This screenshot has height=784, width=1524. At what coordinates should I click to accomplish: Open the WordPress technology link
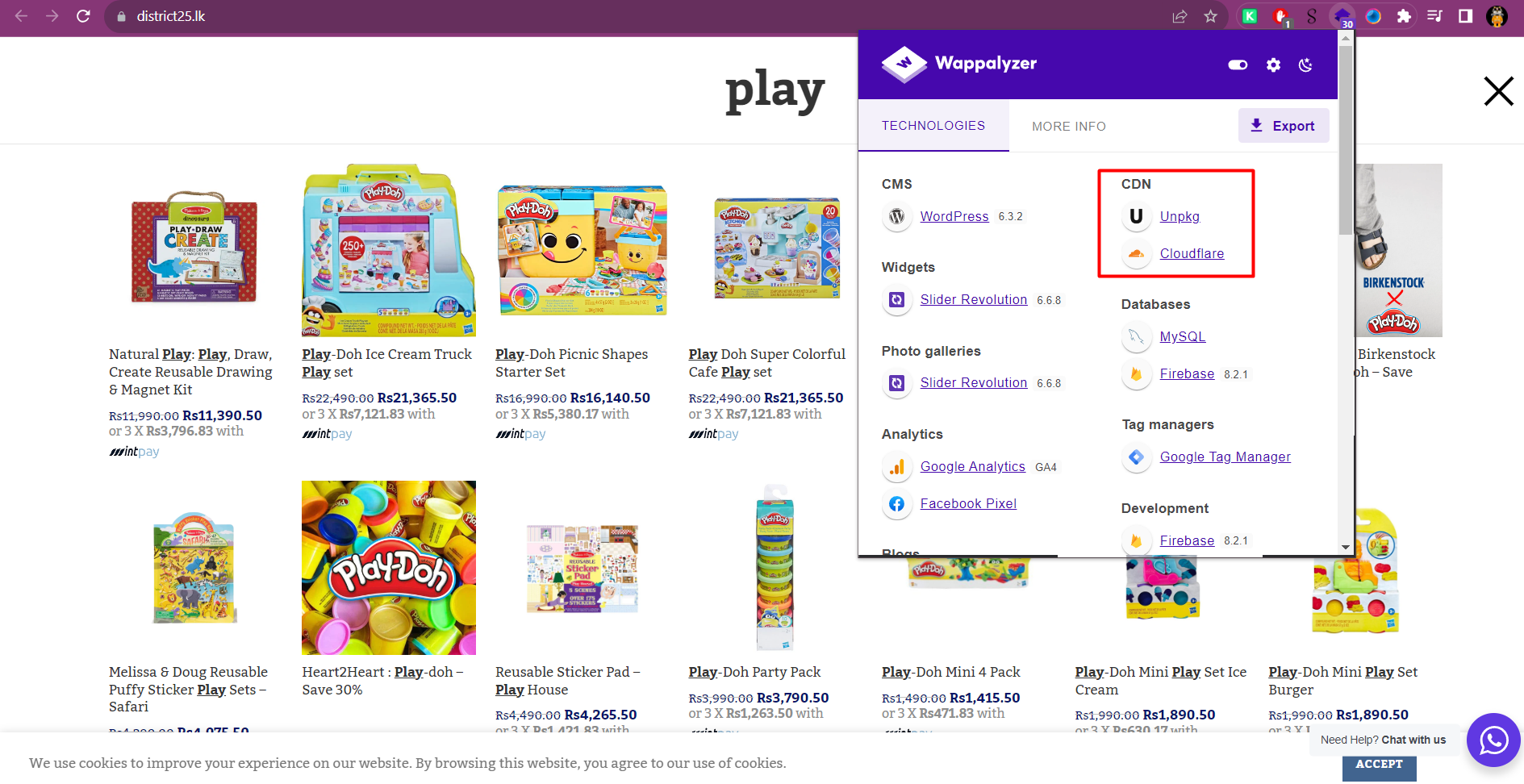pyautogui.click(x=954, y=216)
